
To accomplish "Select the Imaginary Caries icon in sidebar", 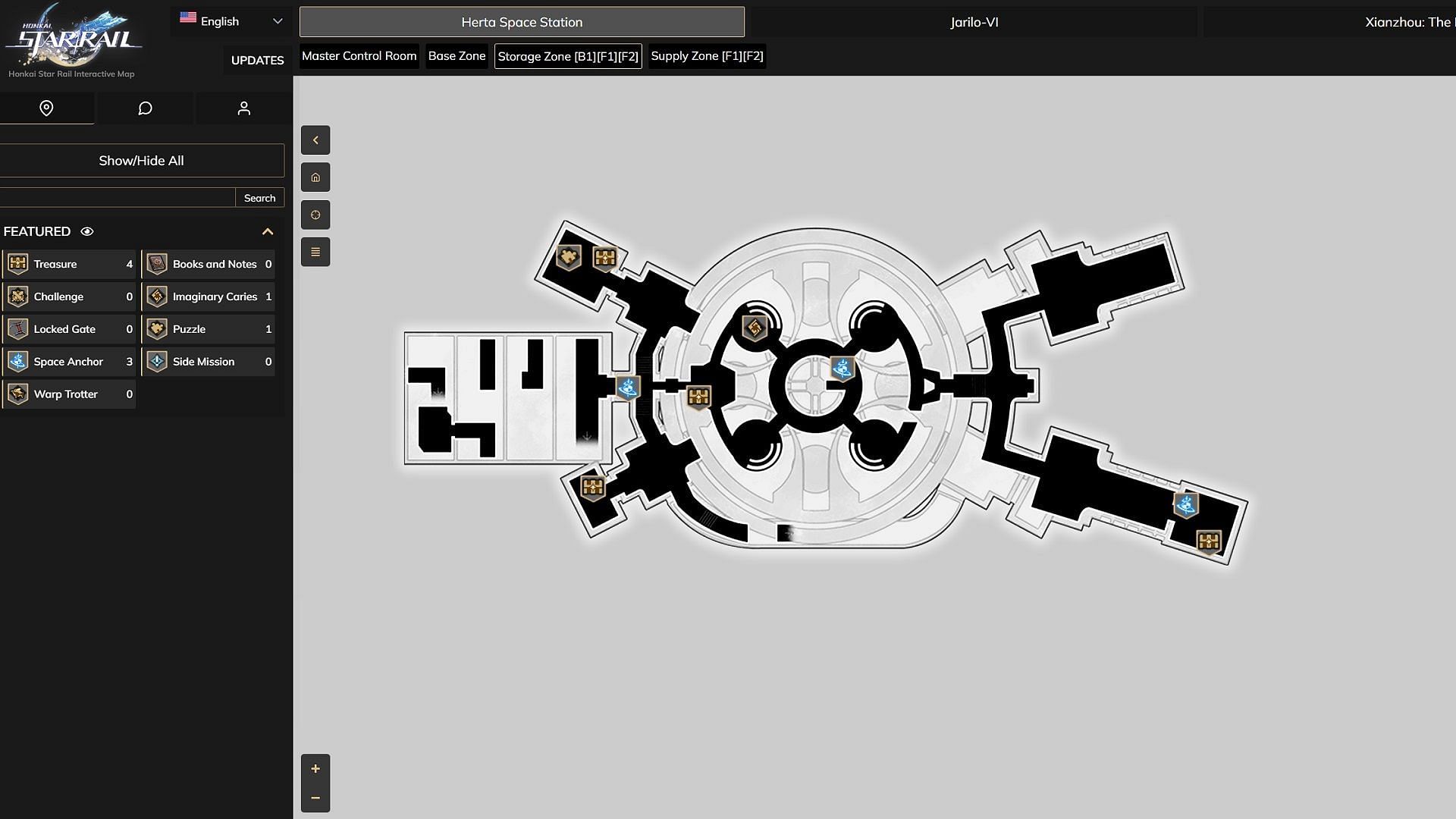I will [156, 296].
